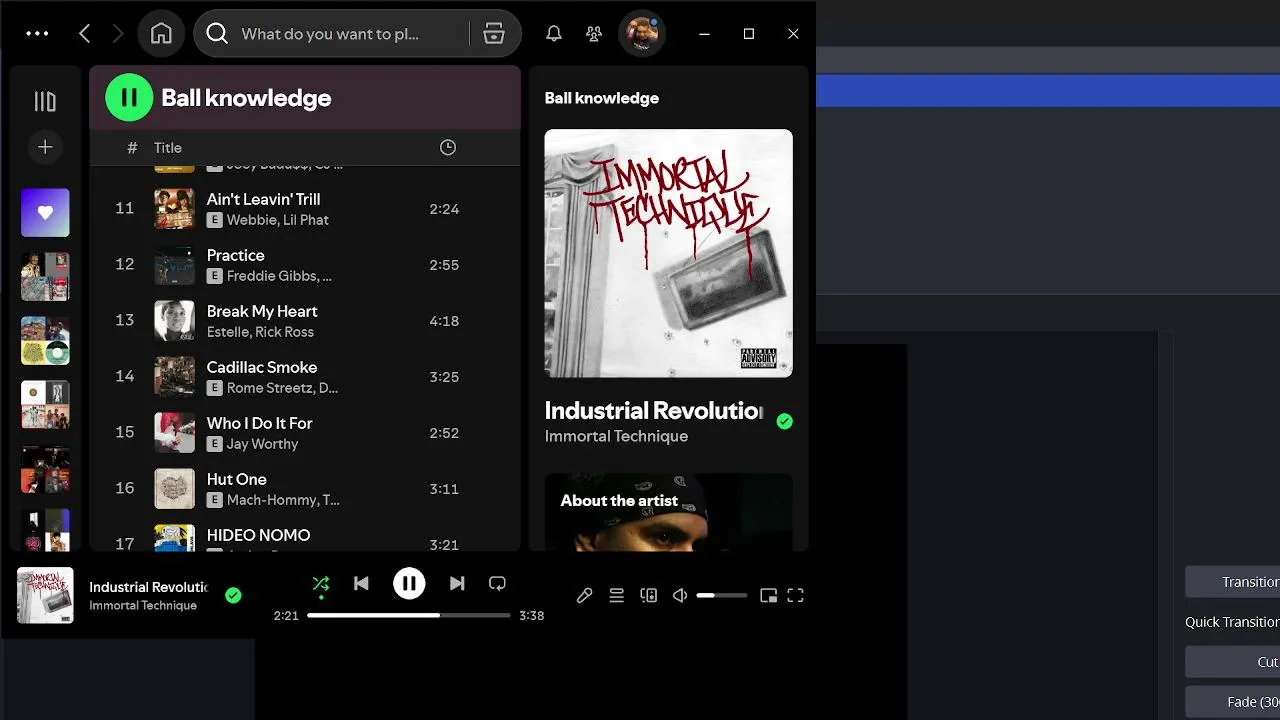This screenshot has height=720, width=1280.
Task: Open the profile avatar menu
Action: coord(642,34)
